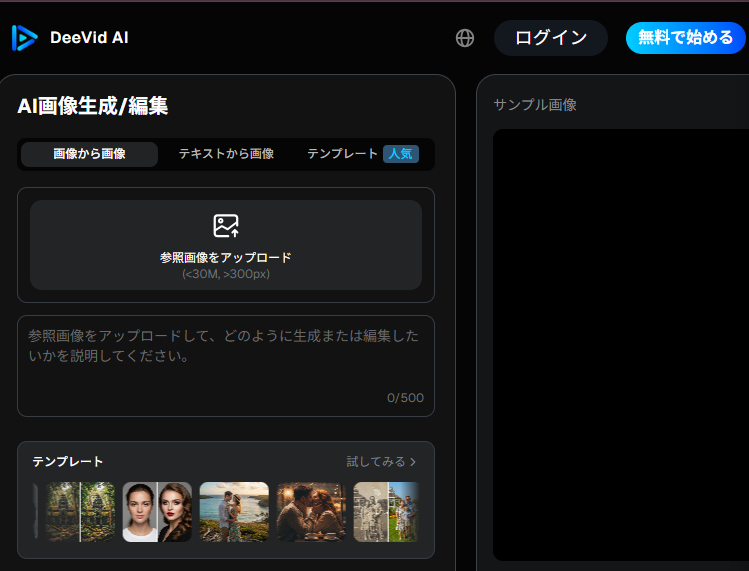
Task: Click the DeeVid AI logo icon
Action: click(24, 38)
